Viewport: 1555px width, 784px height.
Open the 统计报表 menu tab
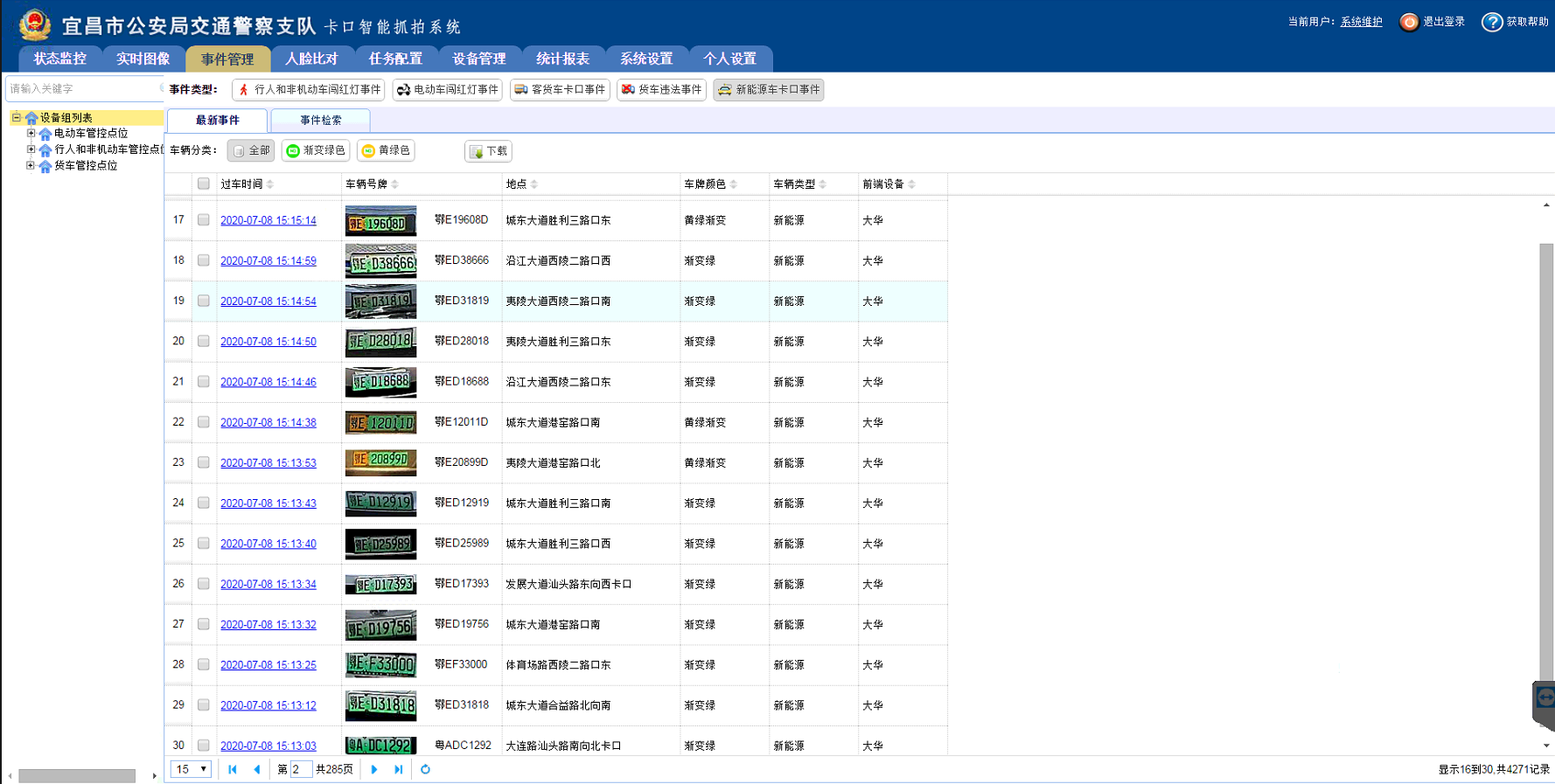(x=562, y=59)
